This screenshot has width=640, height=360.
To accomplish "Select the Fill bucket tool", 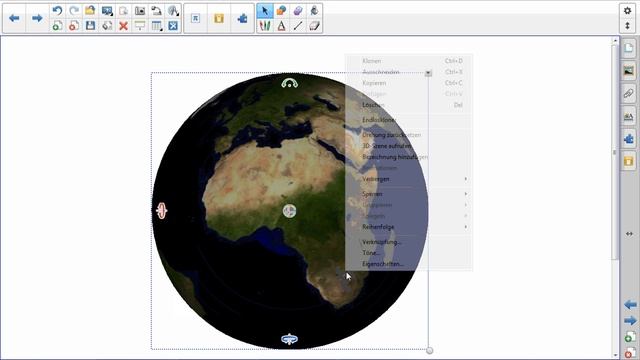I will (x=314, y=11).
